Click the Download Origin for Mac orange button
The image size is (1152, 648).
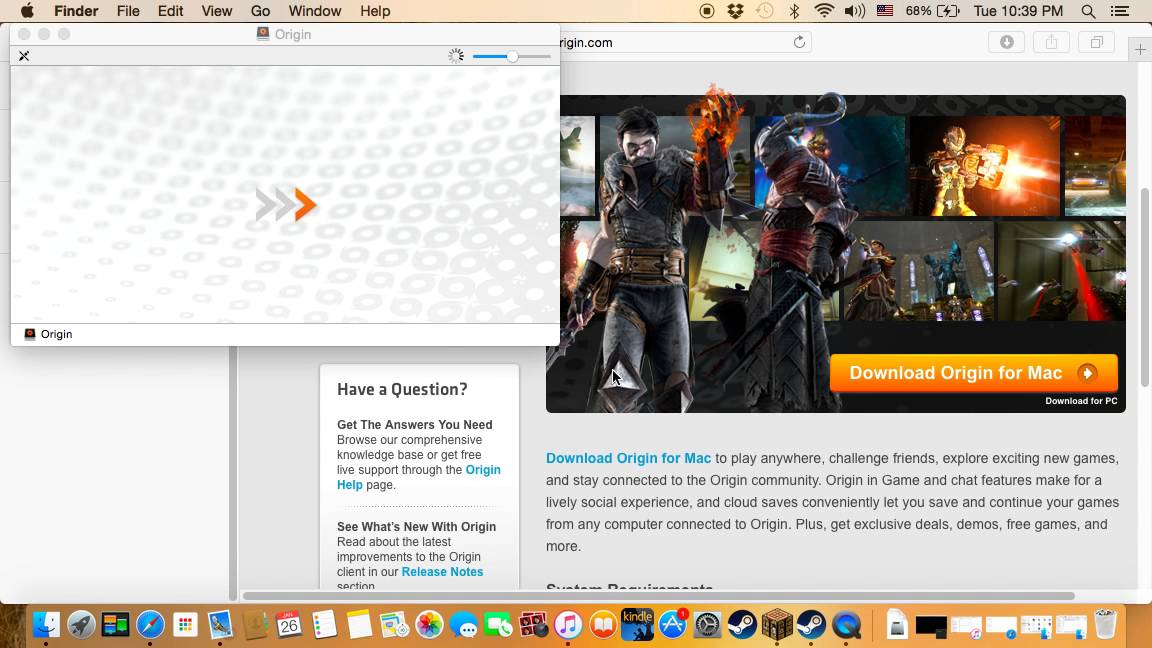coord(973,373)
